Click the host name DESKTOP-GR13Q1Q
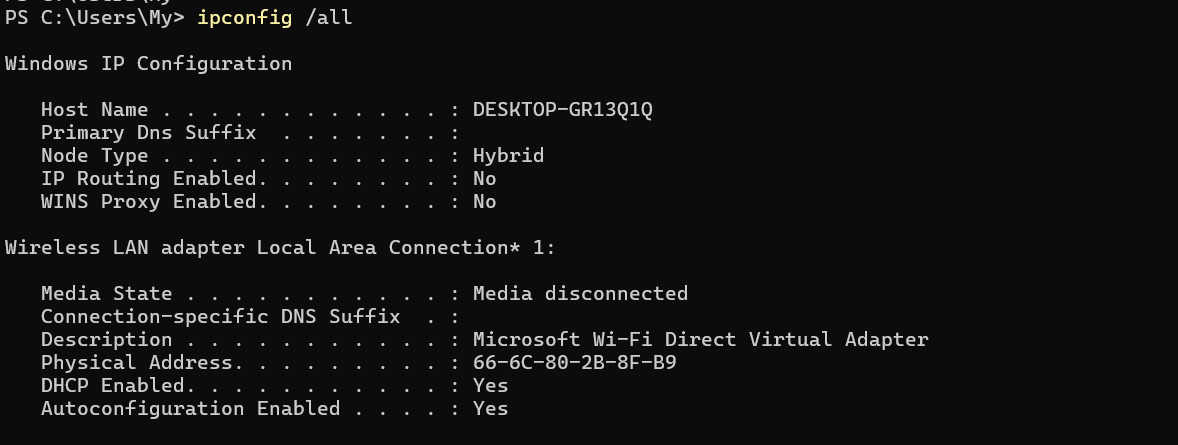This screenshot has height=445, width=1178. (563, 110)
